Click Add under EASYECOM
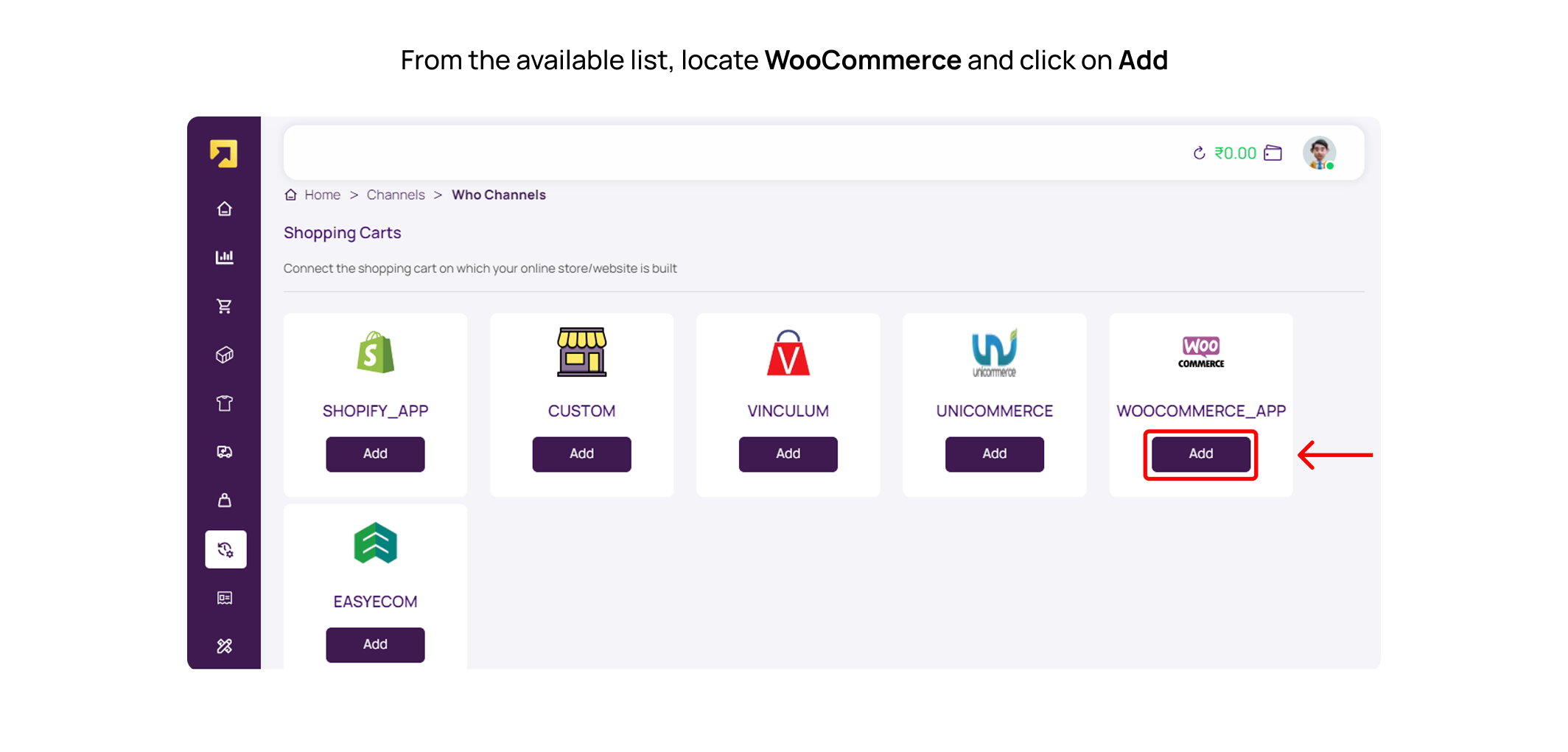 pyautogui.click(x=375, y=644)
